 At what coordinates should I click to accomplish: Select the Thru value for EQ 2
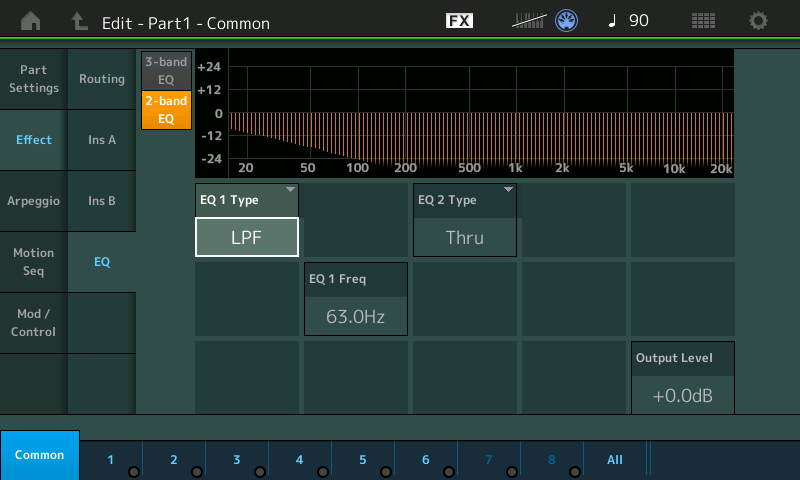point(465,237)
